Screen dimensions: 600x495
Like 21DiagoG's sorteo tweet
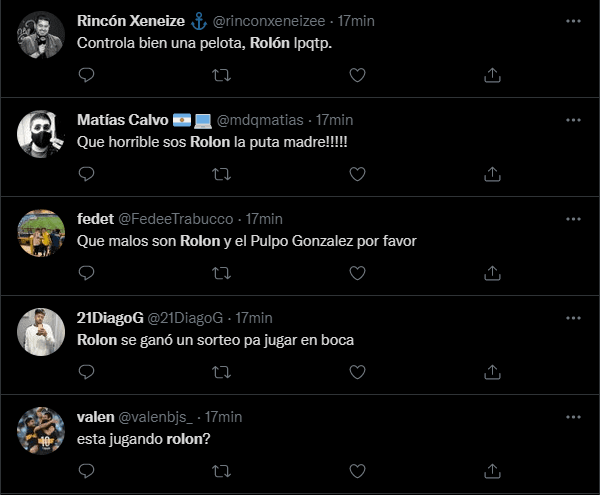(x=357, y=370)
